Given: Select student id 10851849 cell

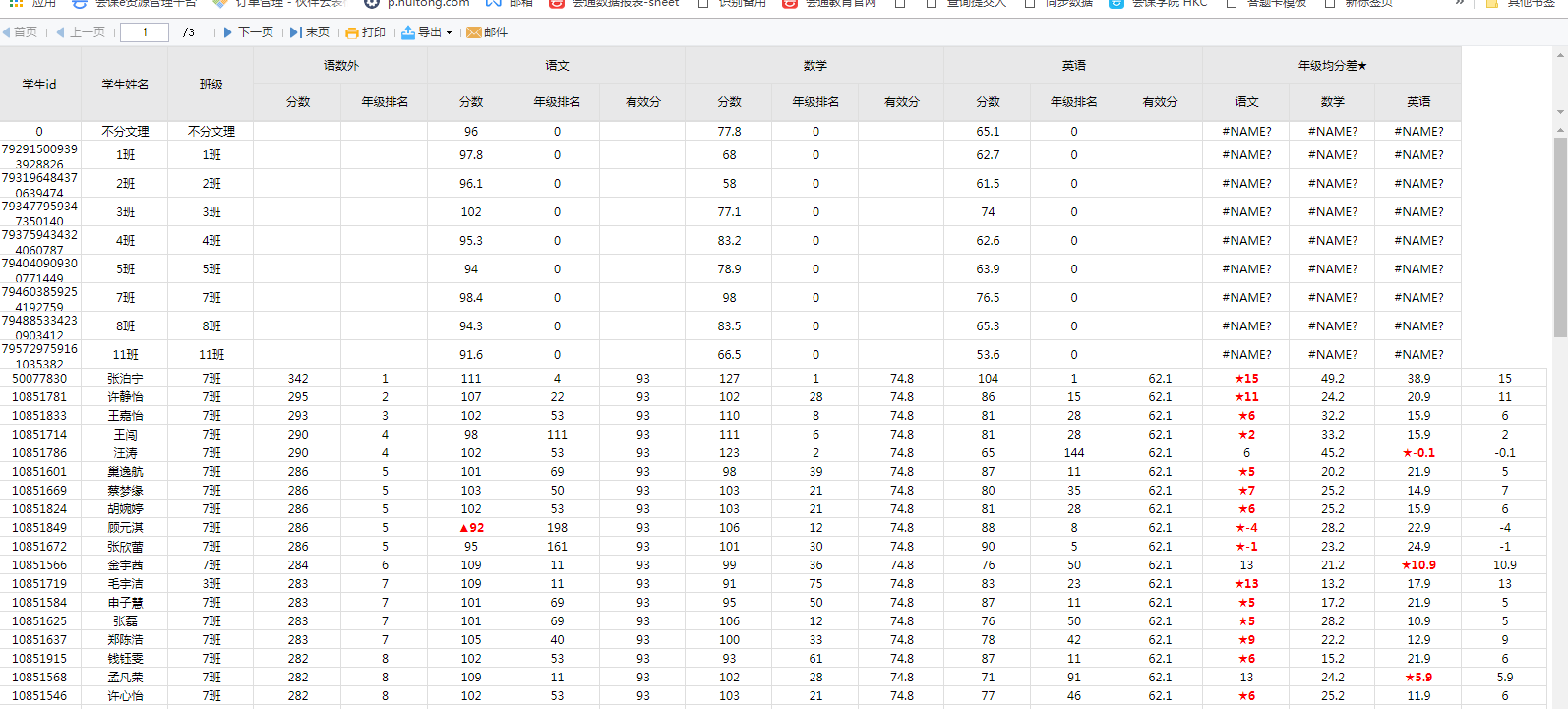Looking at the screenshot, I should tap(39, 528).
